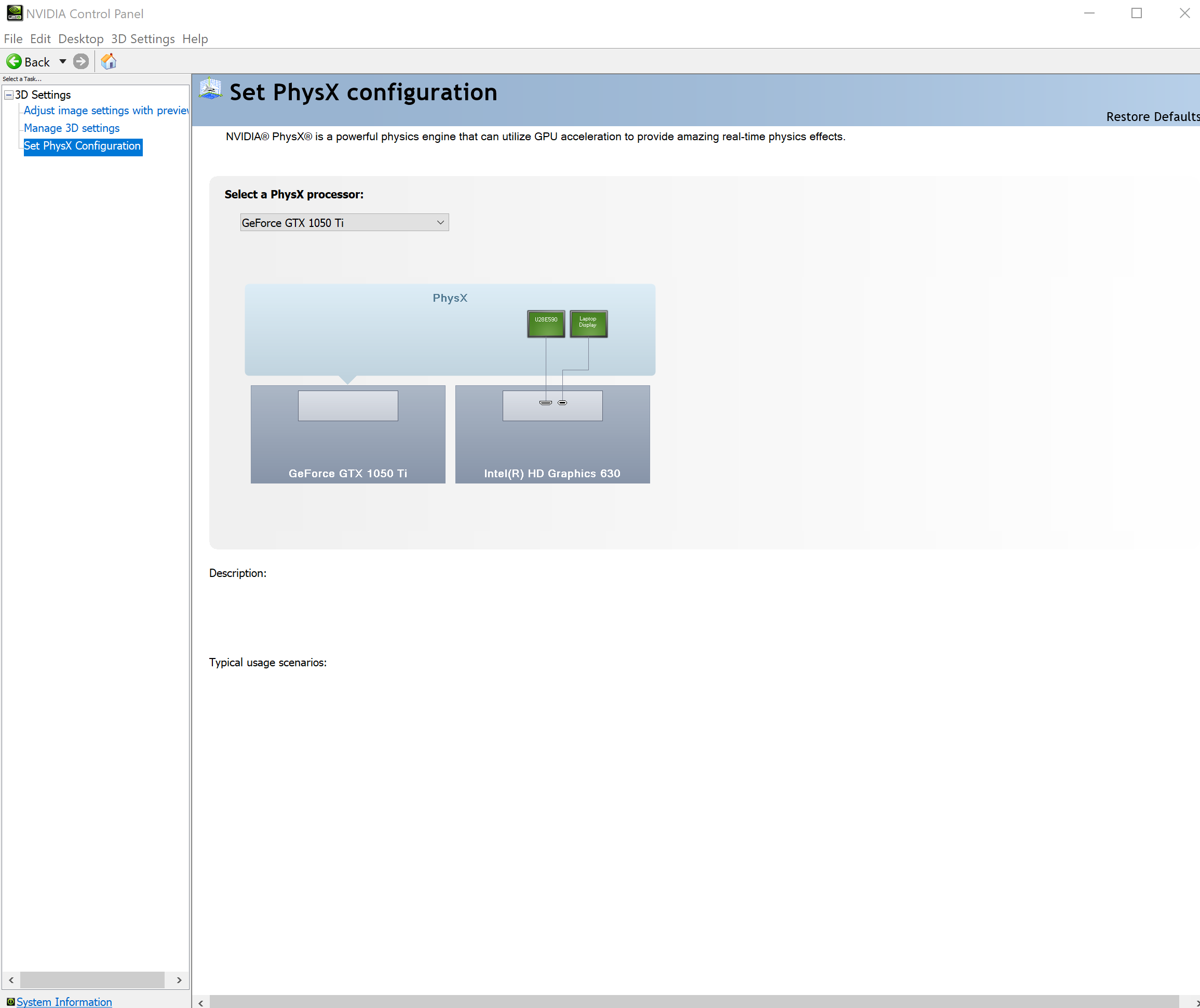Image resolution: width=1200 pixels, height=1008 pixels.
Task: Open the System Information link
Action: (64, 1001)
